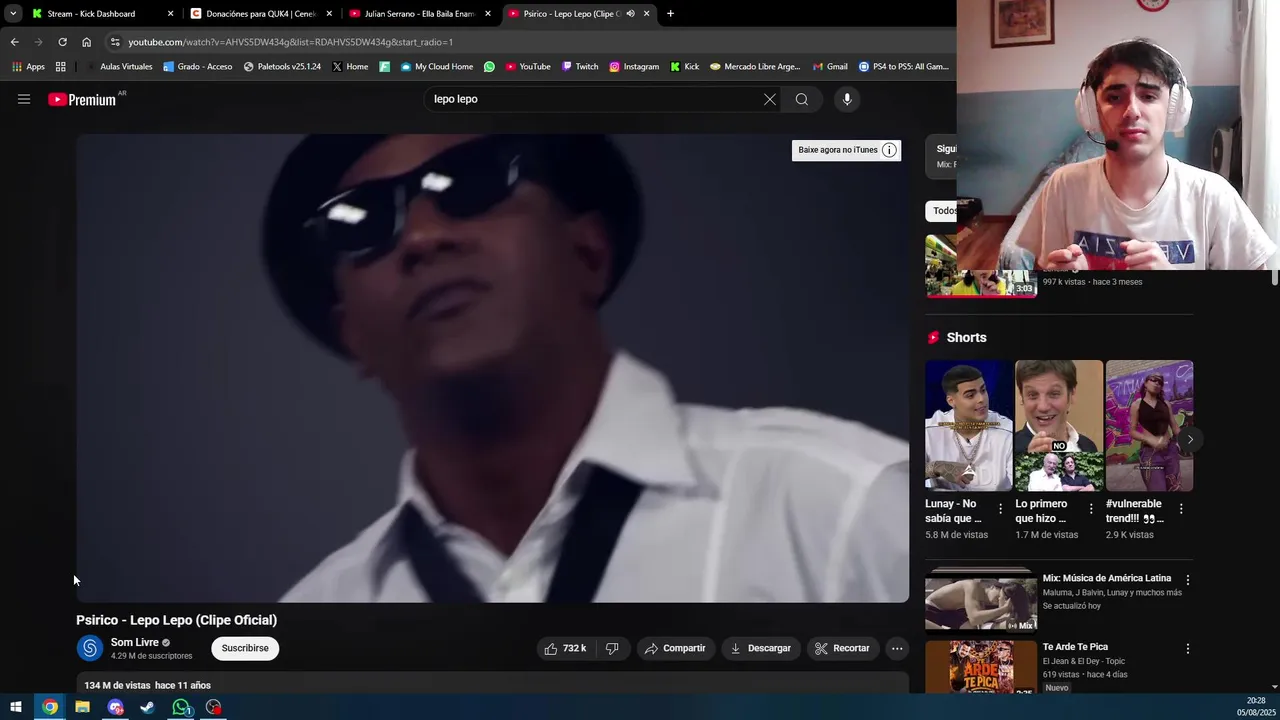Start voice search with the microphone
This screenshot has height=720, width=1280.
847,99
